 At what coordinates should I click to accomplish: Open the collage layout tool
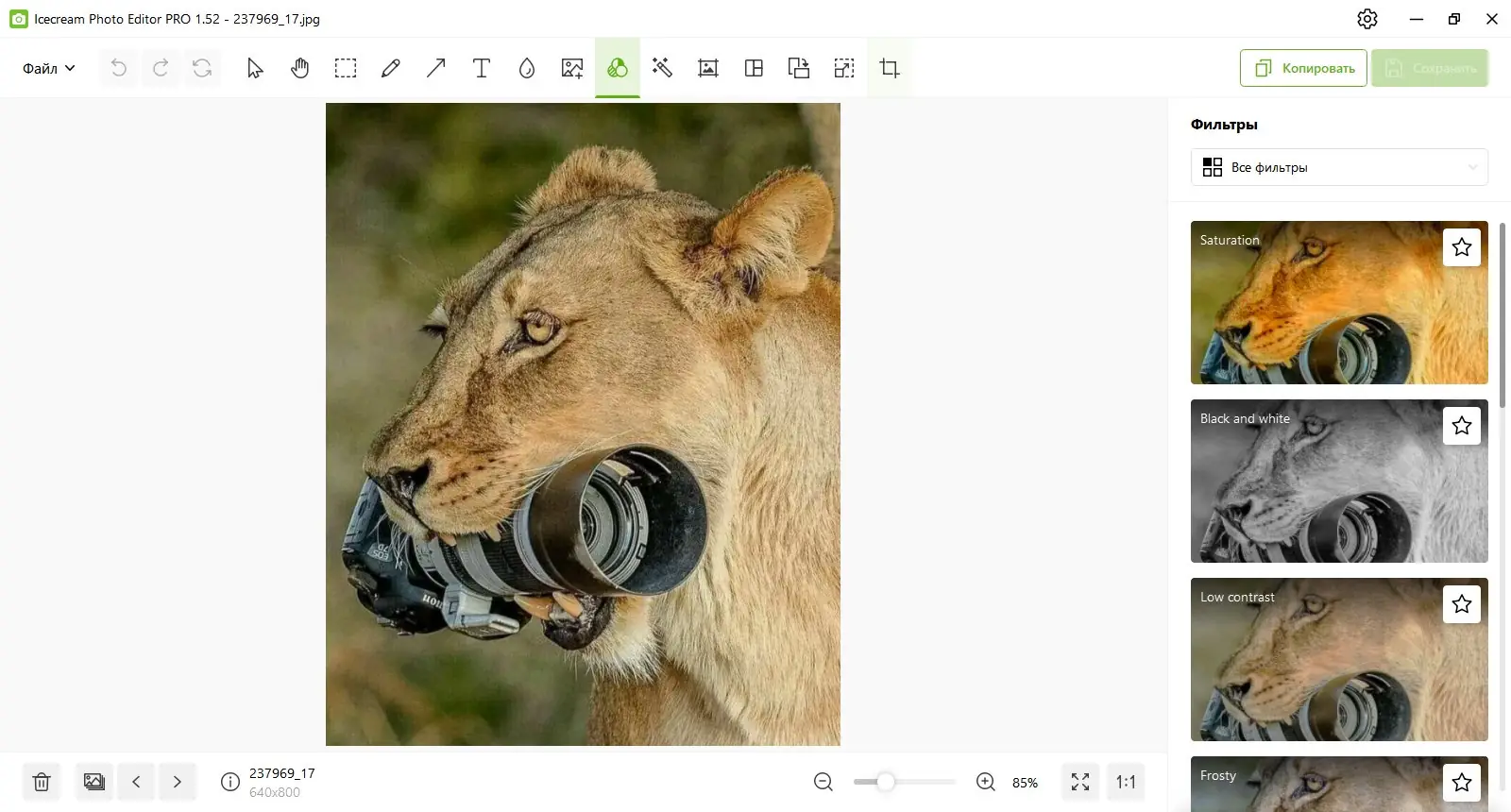[754, 68]
